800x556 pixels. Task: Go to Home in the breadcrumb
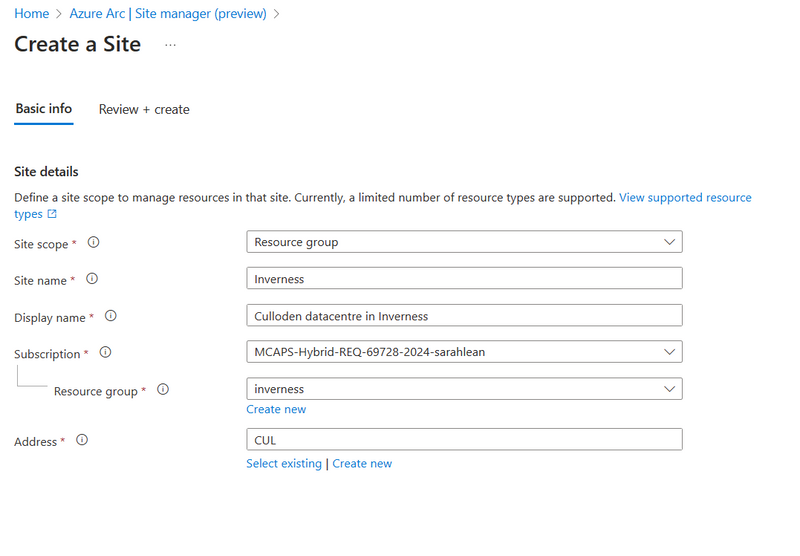(x=32, y=14)
